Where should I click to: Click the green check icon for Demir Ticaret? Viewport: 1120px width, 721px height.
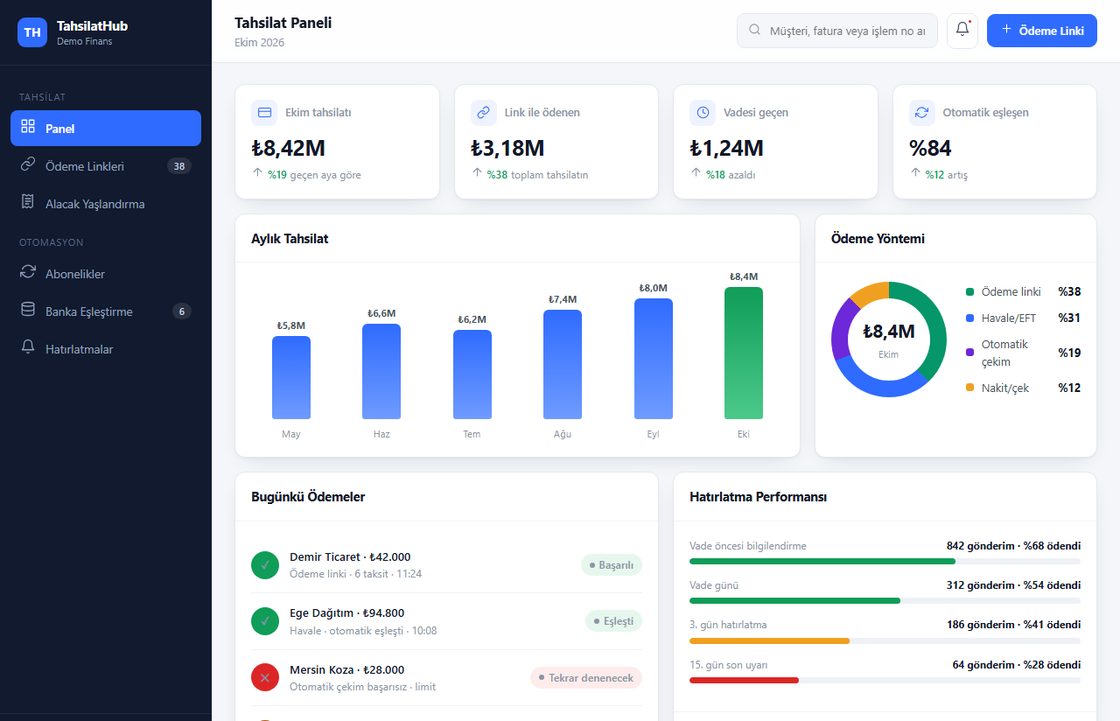[x=265, y=565]
